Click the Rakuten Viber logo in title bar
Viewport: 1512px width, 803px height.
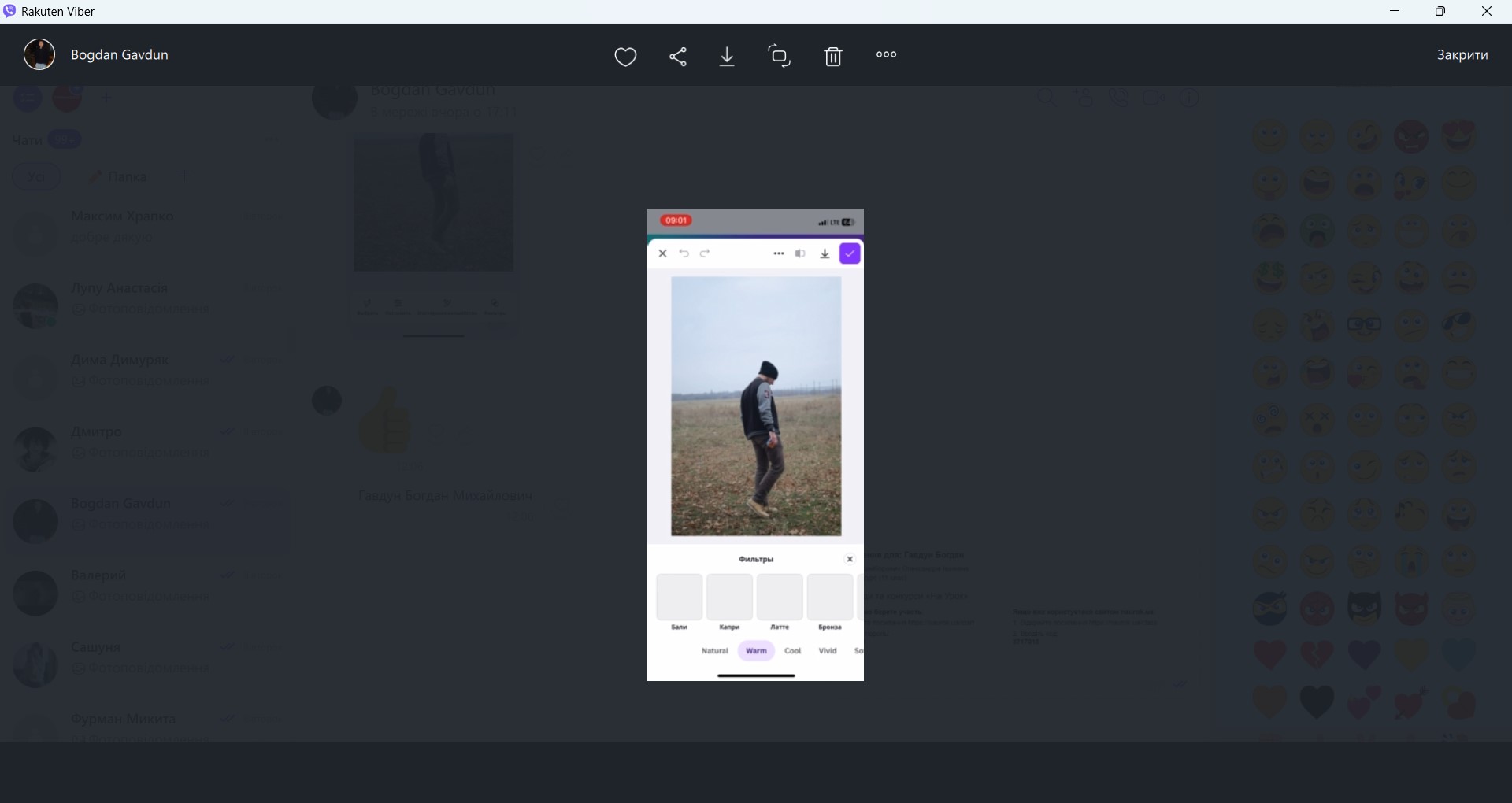coord(9,11)
